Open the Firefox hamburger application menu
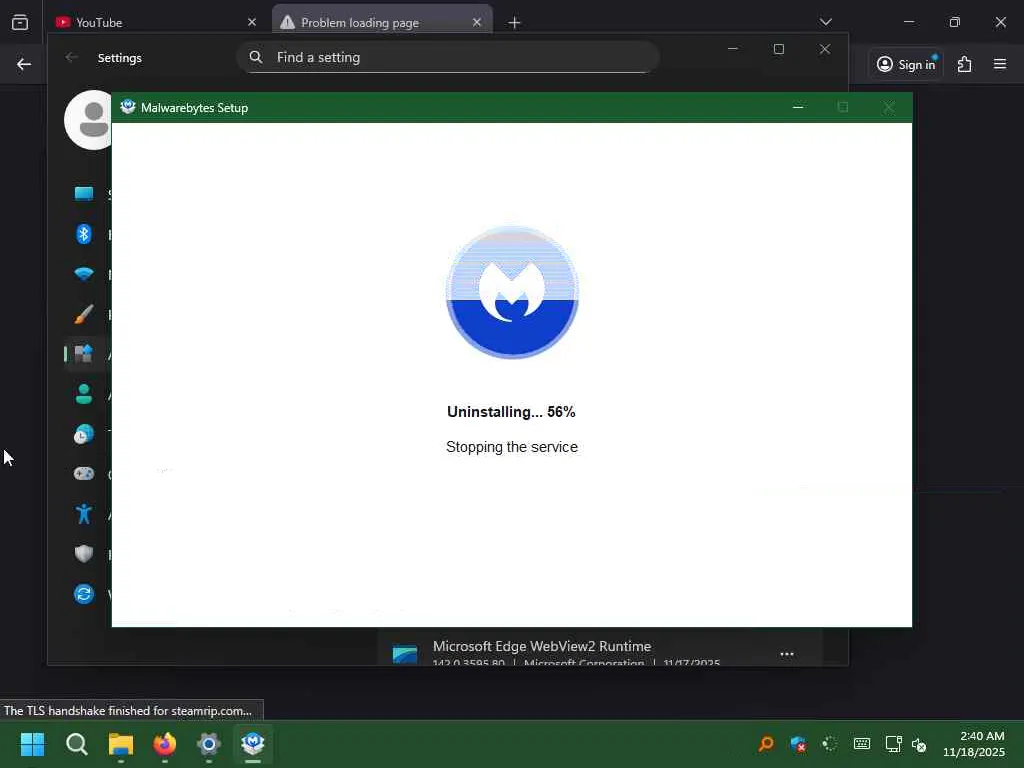The image size is (1024, 768). click(x=1000, y=64)
